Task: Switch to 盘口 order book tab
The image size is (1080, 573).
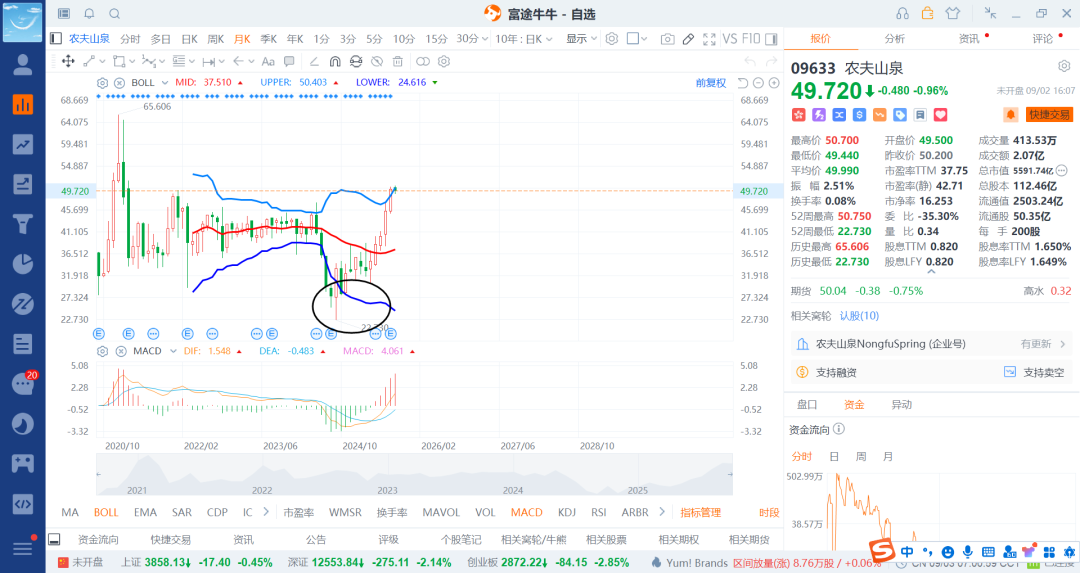Action: [x=807, y=405]
